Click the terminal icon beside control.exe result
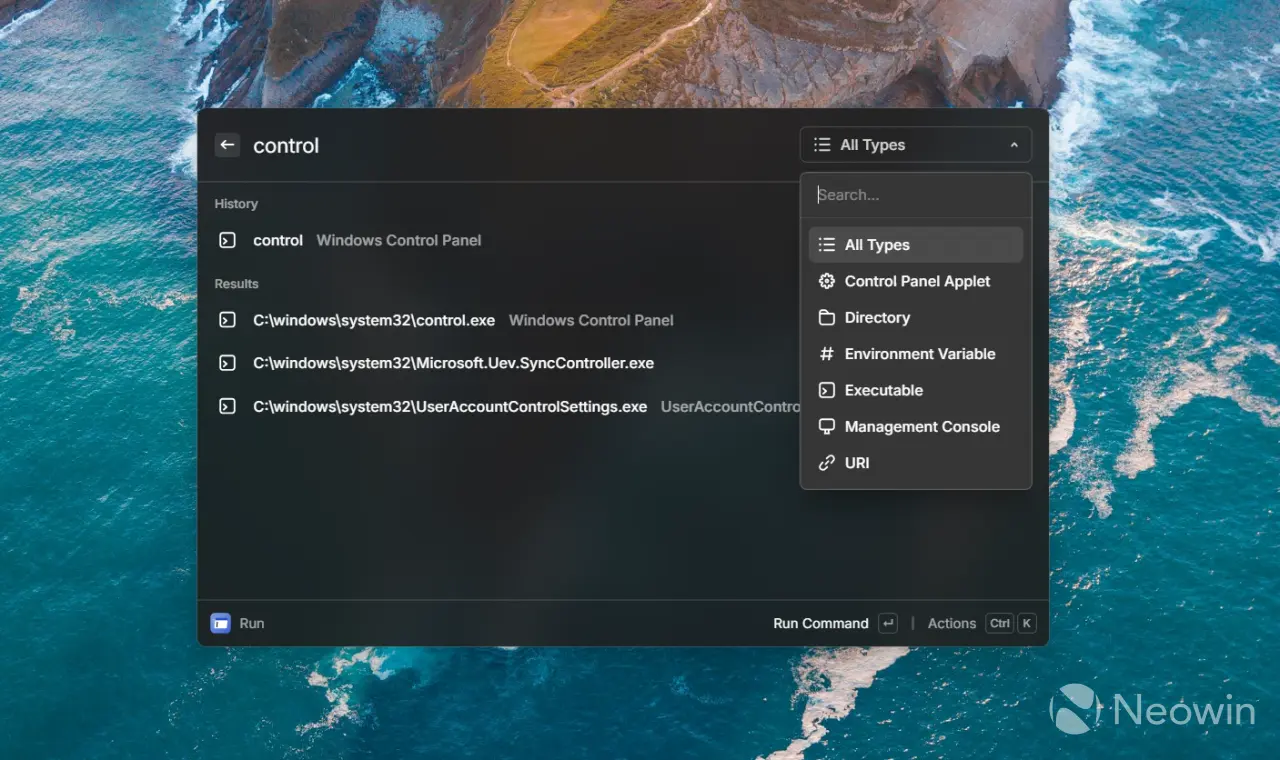 coord(227,320)
